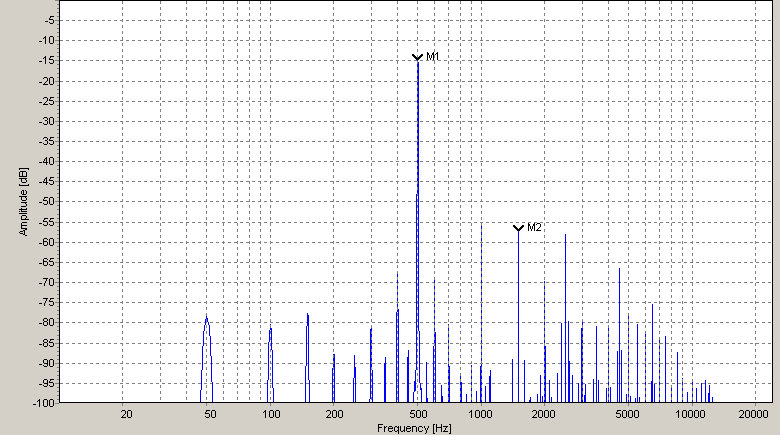Click the '10000' frequency axis tick label
The width and height of the screenshot is (780, 435).
click(691, 414)
